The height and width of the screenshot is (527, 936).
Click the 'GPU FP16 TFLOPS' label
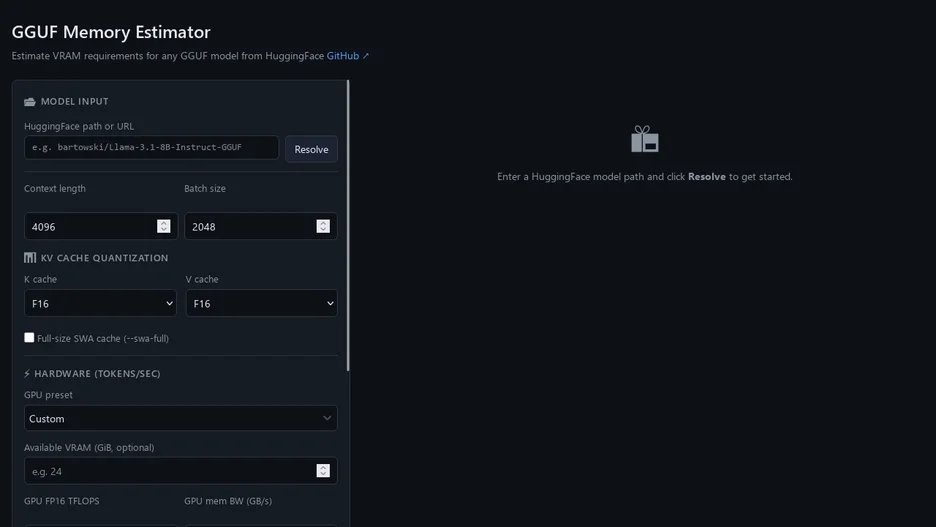coord(61,501)
